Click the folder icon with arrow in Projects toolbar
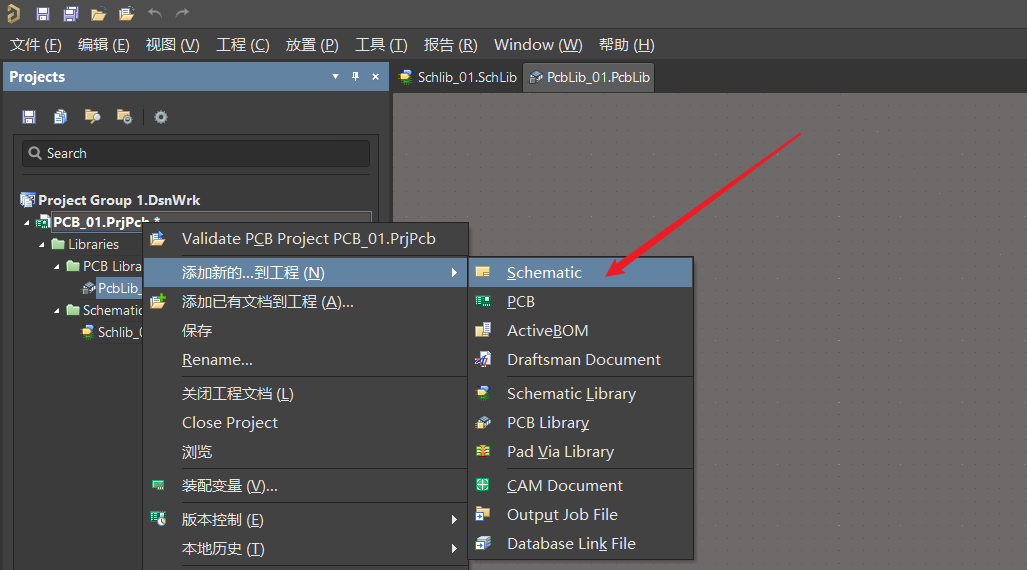The image size is (1027, 570). pyautogui.click(x=92, y=117)
